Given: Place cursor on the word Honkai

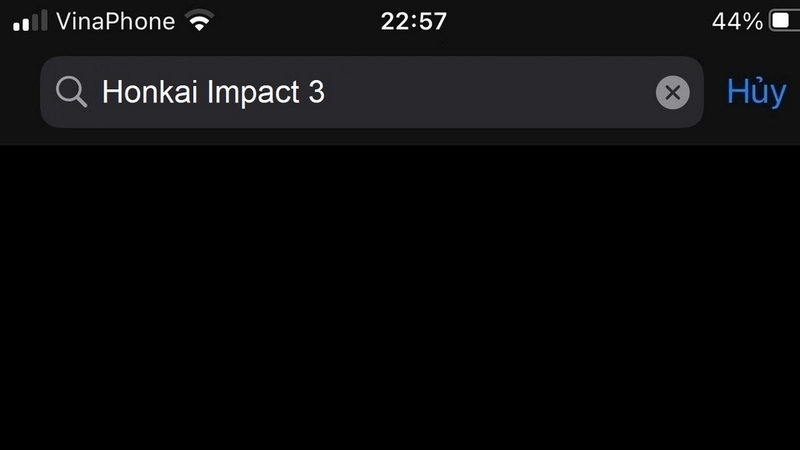Looking at the screenshot, I should tap(149, 92).
